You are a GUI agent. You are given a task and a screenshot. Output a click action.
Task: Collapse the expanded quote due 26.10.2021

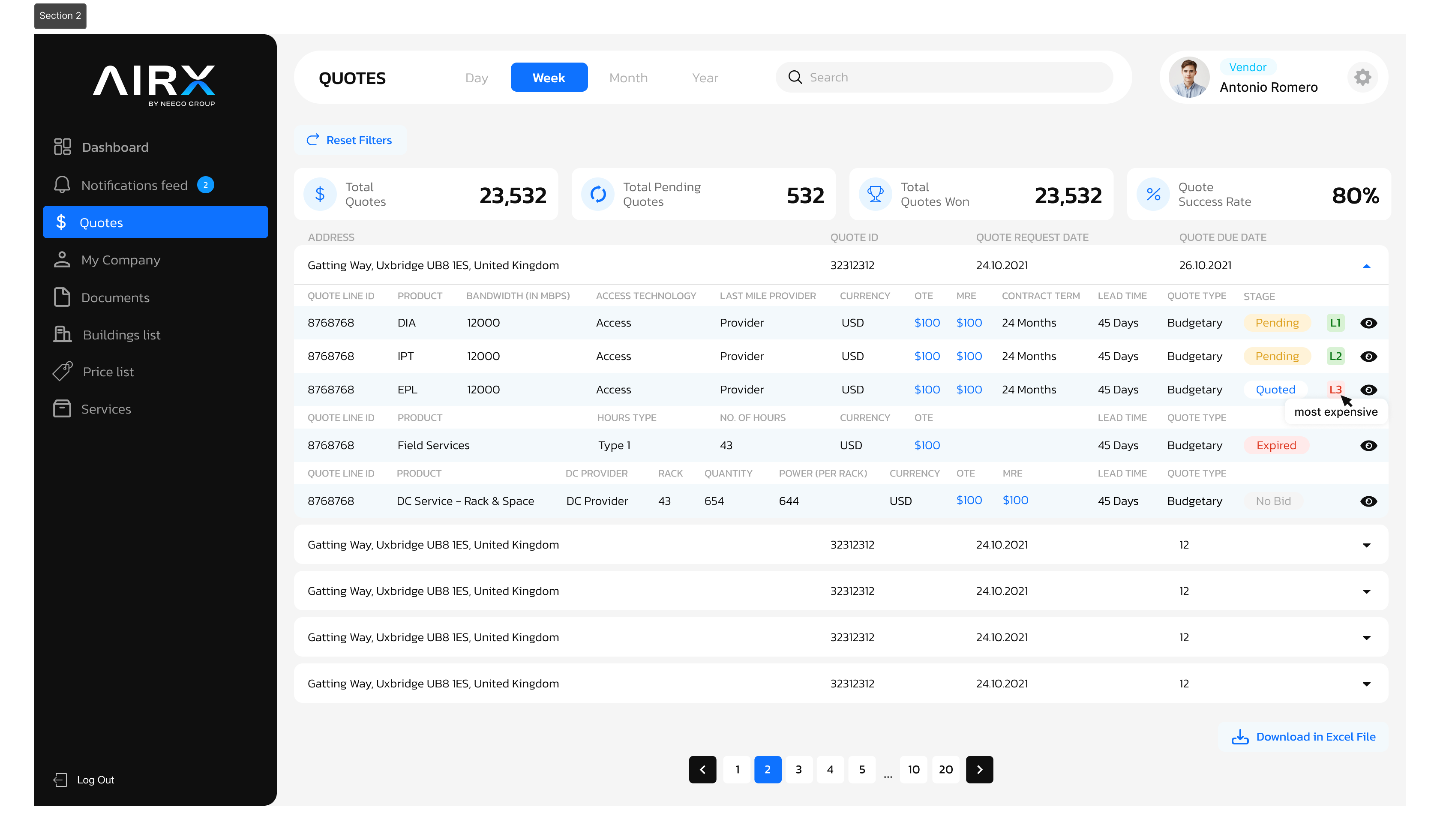click(x=1366, y=266)
